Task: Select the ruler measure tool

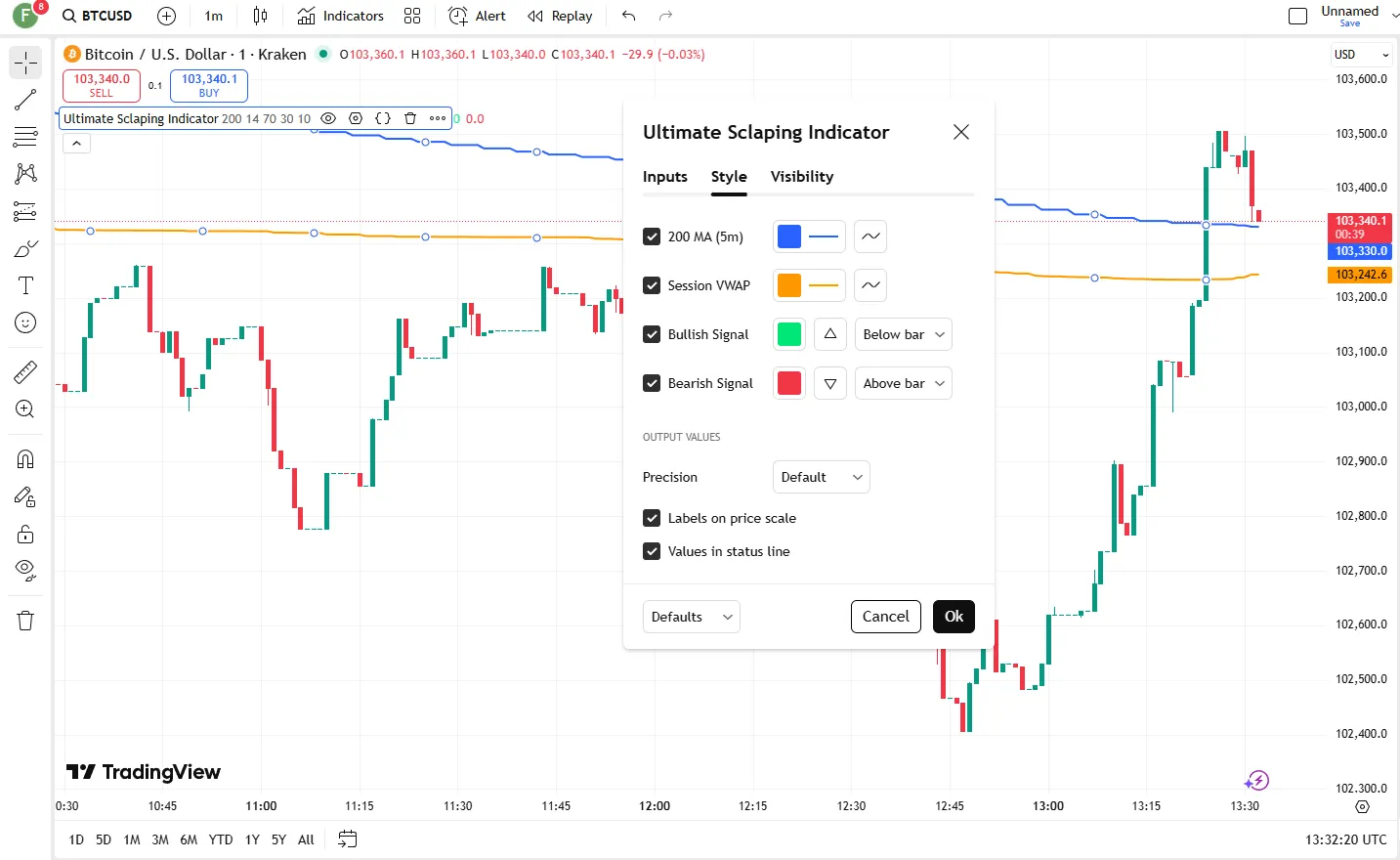Action: pos(25,371)
